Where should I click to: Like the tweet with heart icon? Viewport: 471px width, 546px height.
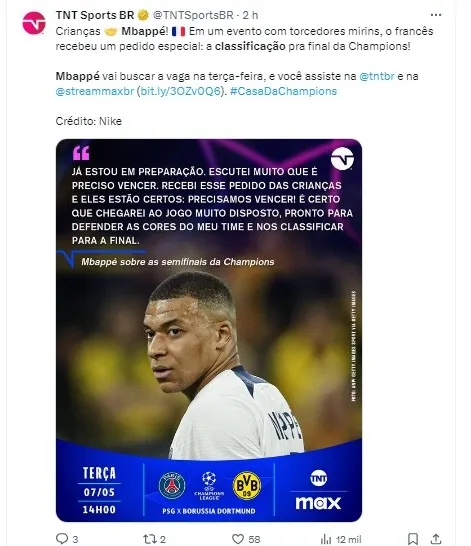tap(238, 539)
